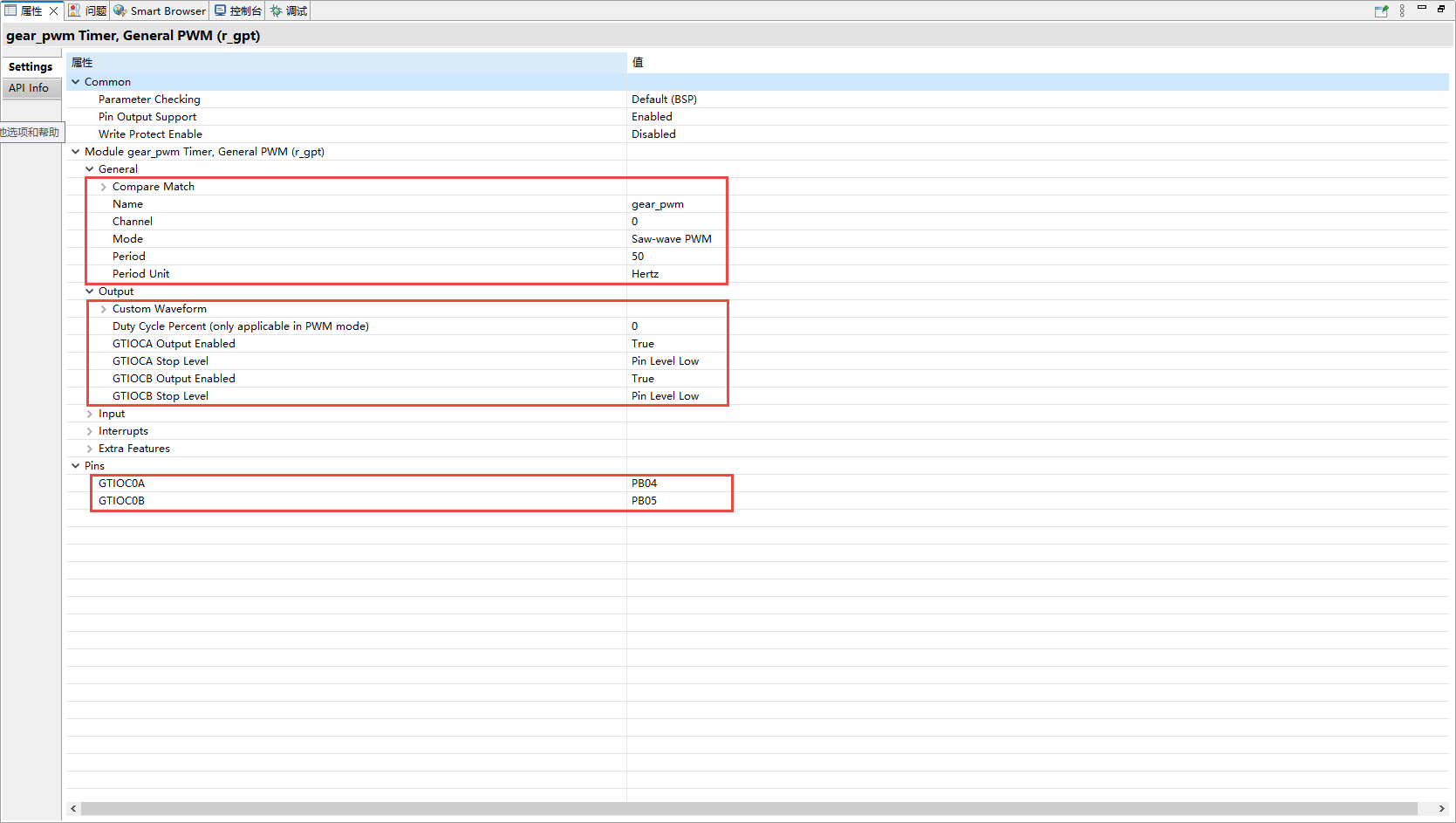Maximize the properties view panel
The height and width of the screenshot is (823, 1456).
coord(1441,8)
